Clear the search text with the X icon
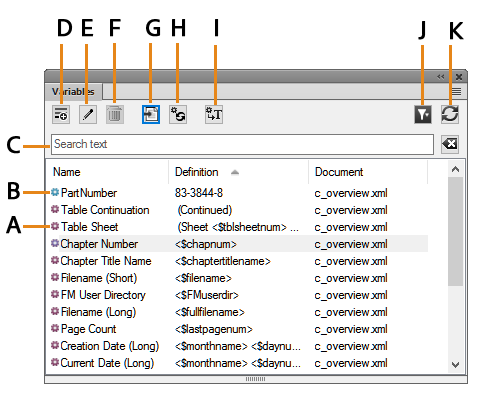 coord(450,144)
